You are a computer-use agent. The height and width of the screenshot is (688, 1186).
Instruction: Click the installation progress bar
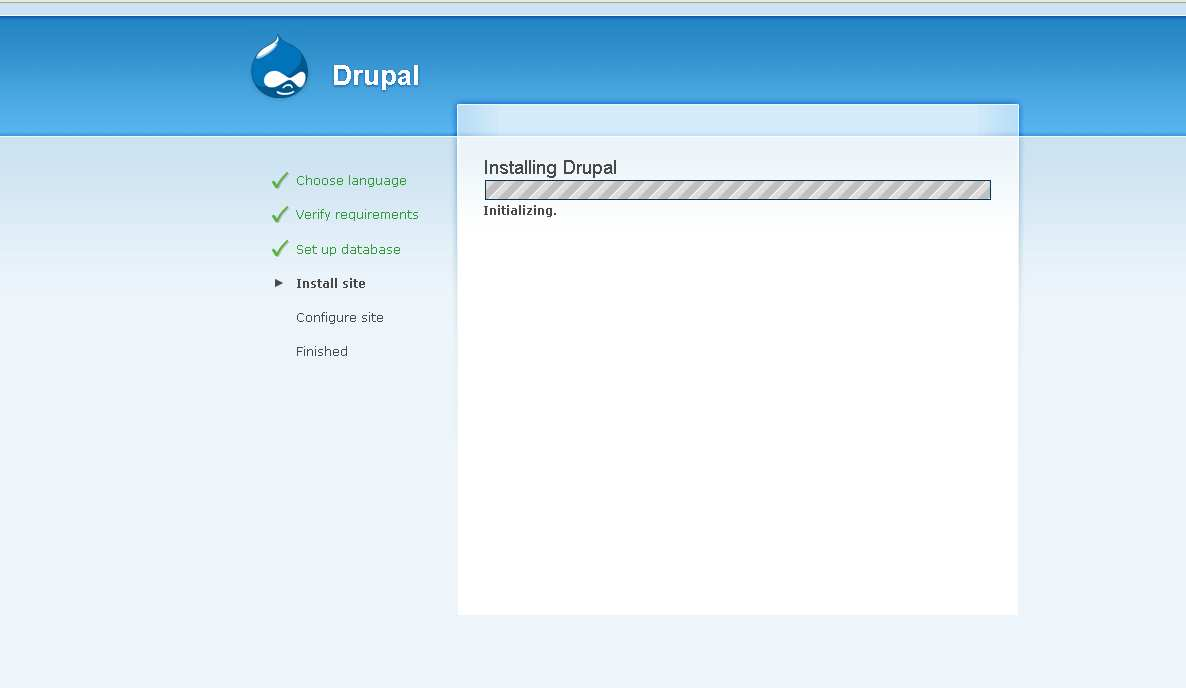click(737, 190)
